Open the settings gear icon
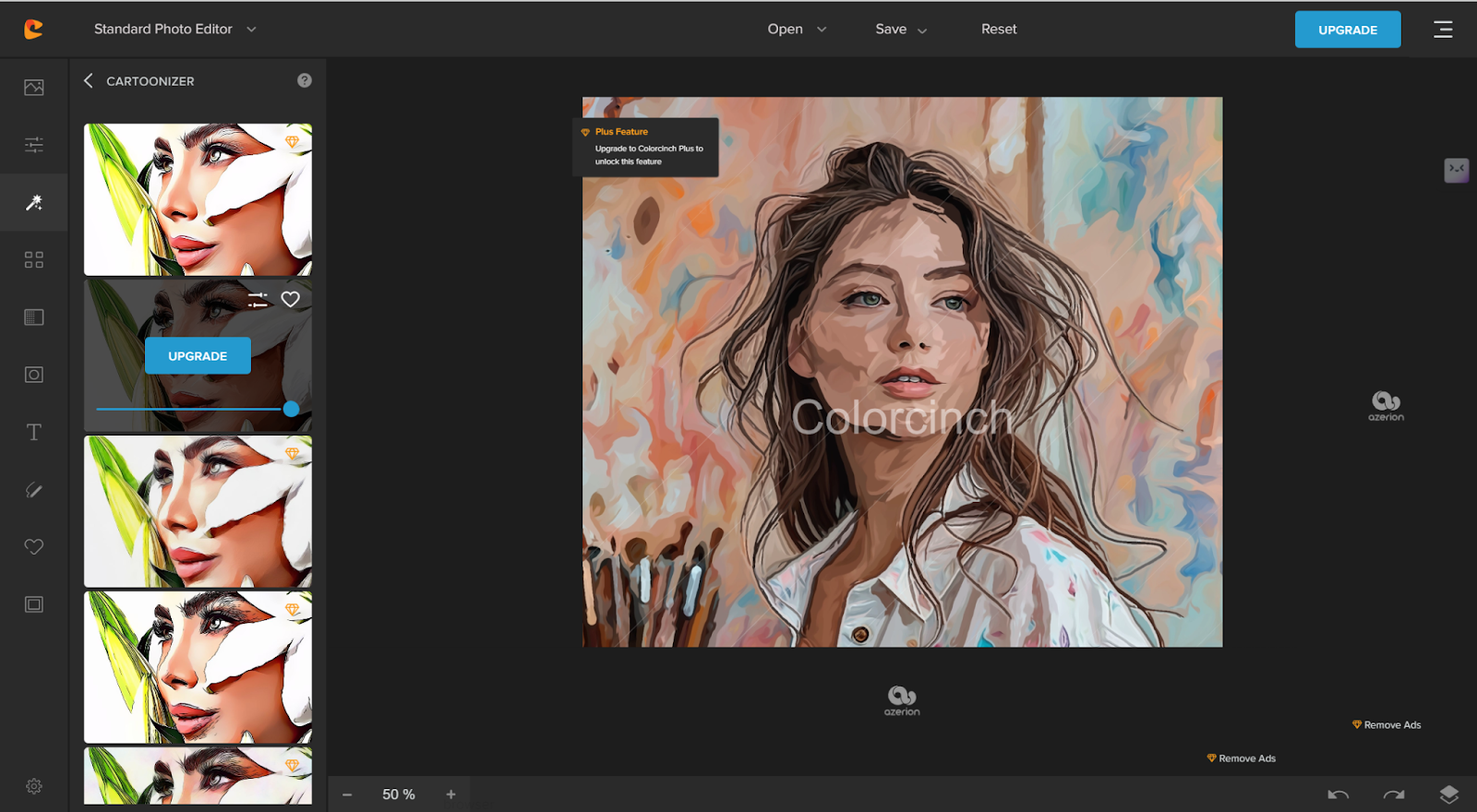 (34, 786)
